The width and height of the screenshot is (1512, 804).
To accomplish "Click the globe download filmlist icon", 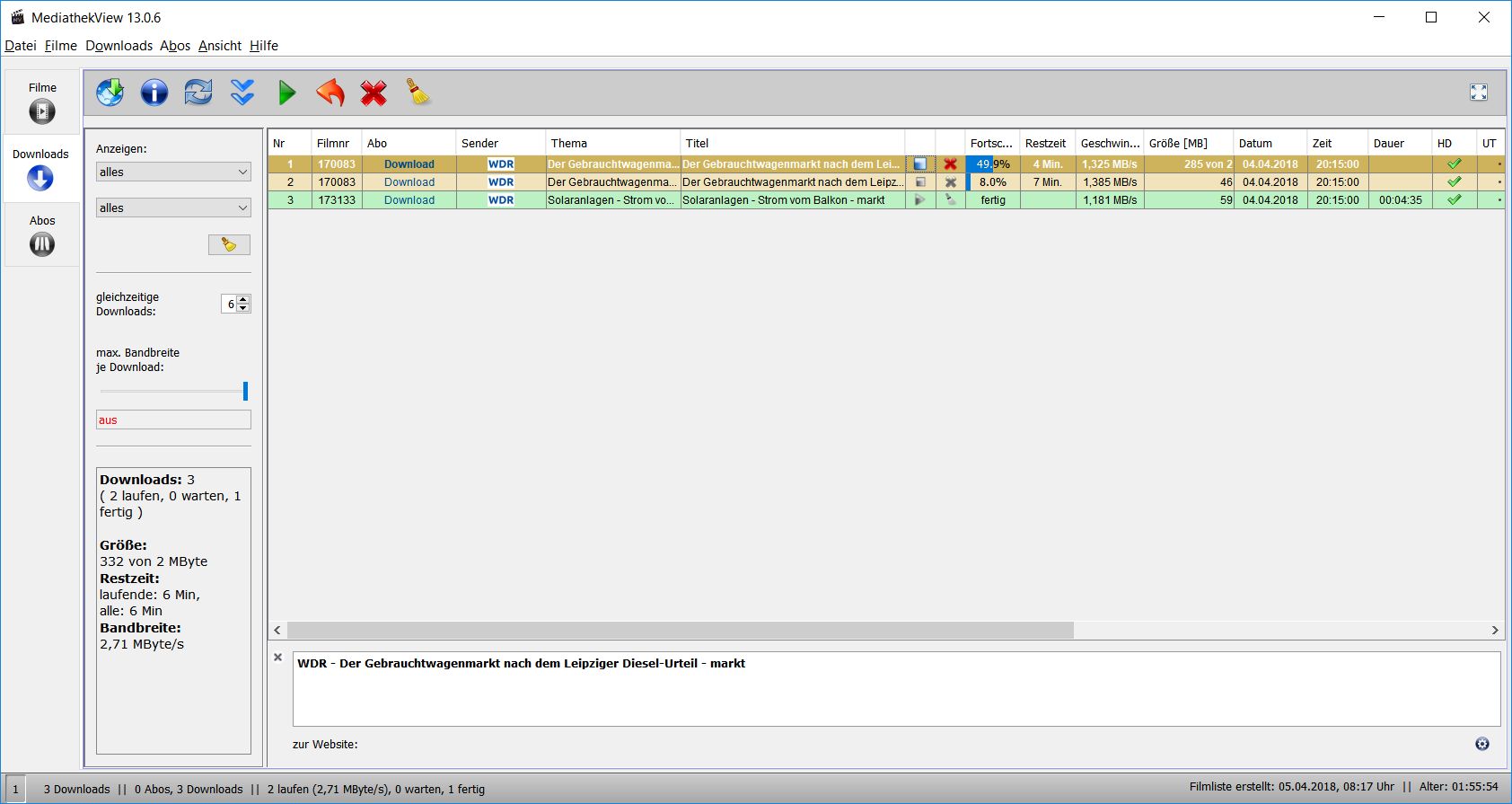I will (x=110, y=93).
